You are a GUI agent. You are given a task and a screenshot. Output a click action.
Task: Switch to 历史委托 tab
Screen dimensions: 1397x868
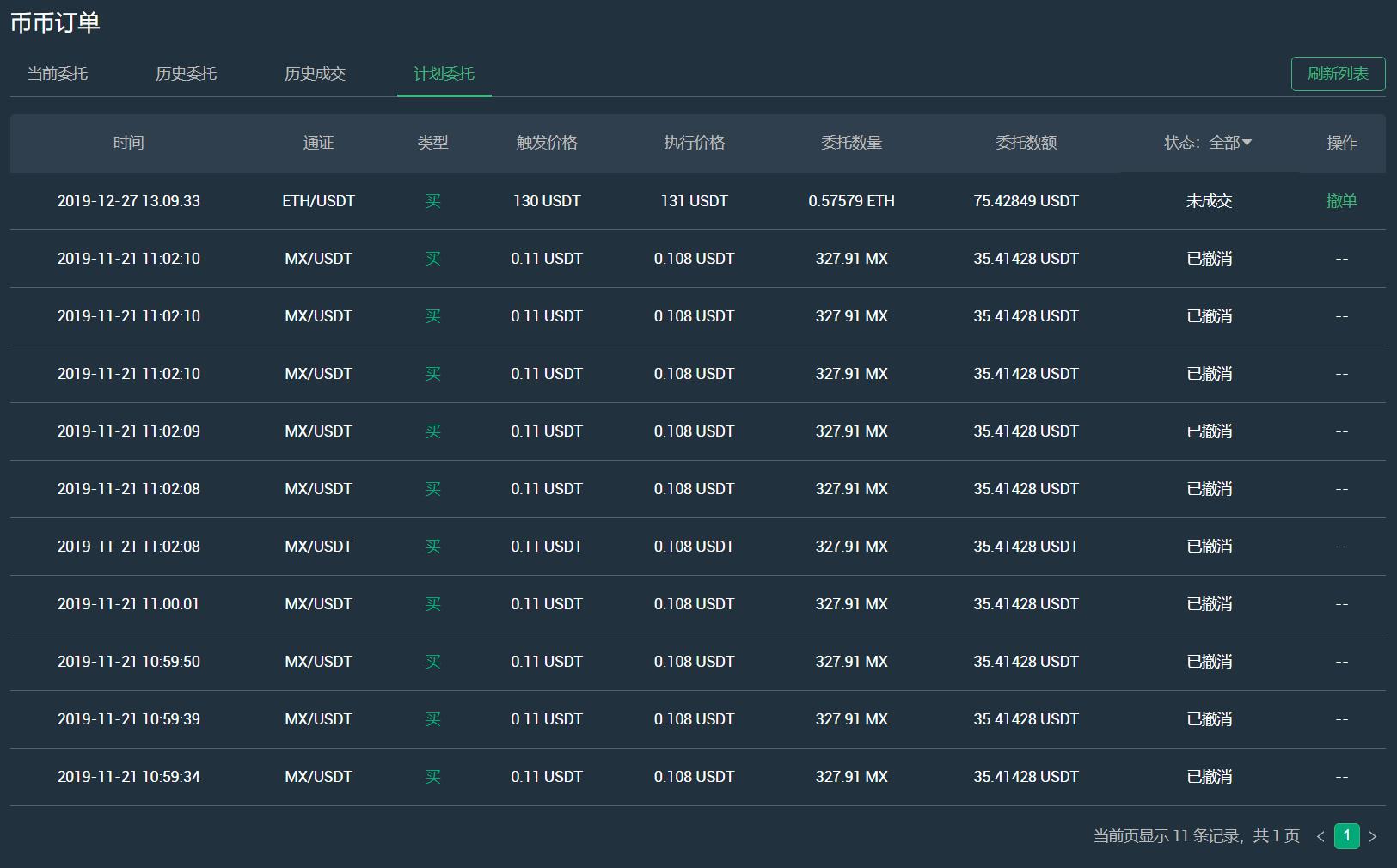pos(187,74)
